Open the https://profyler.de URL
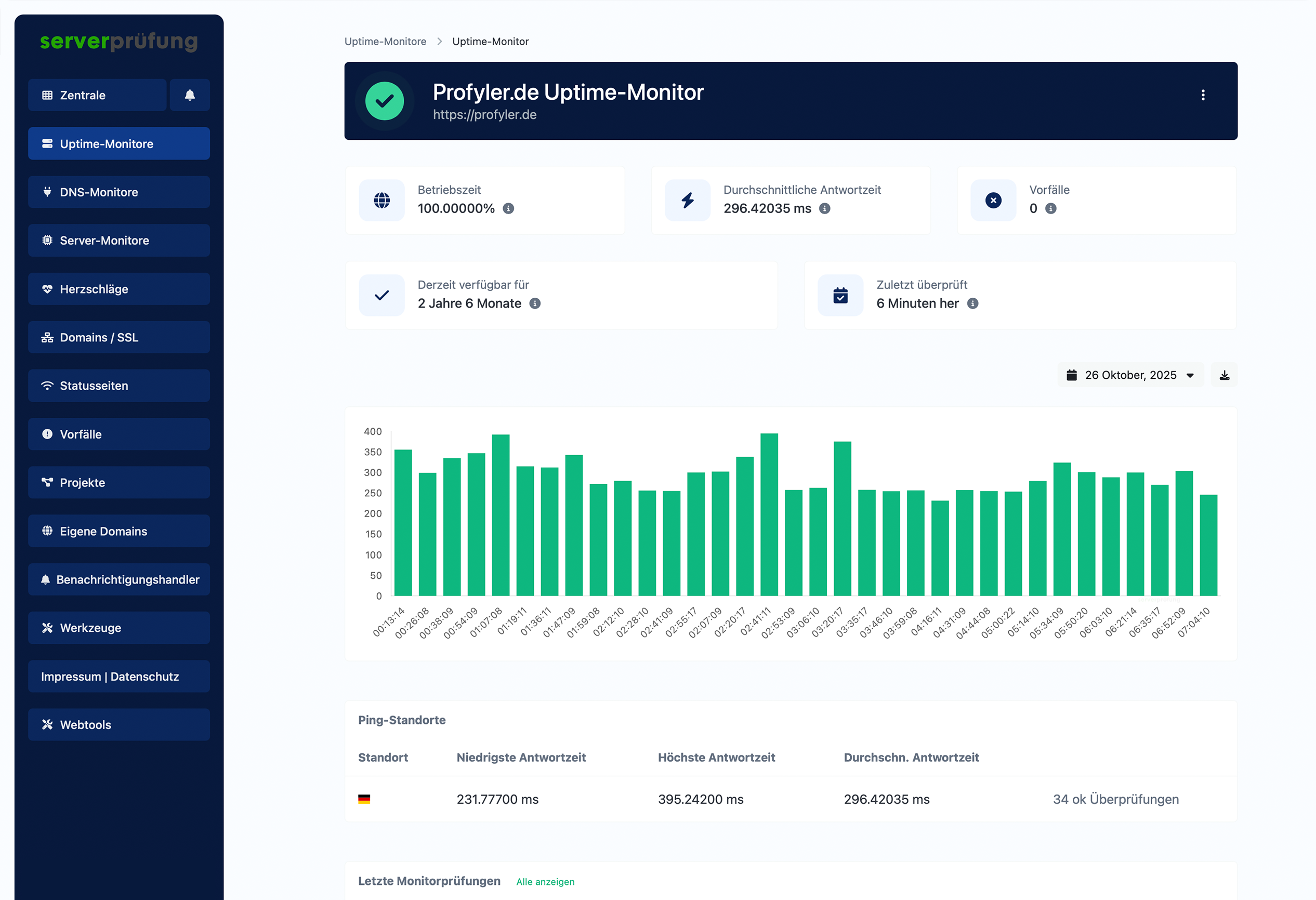This screenshot has width=1316, height=900. pos(484,115)
